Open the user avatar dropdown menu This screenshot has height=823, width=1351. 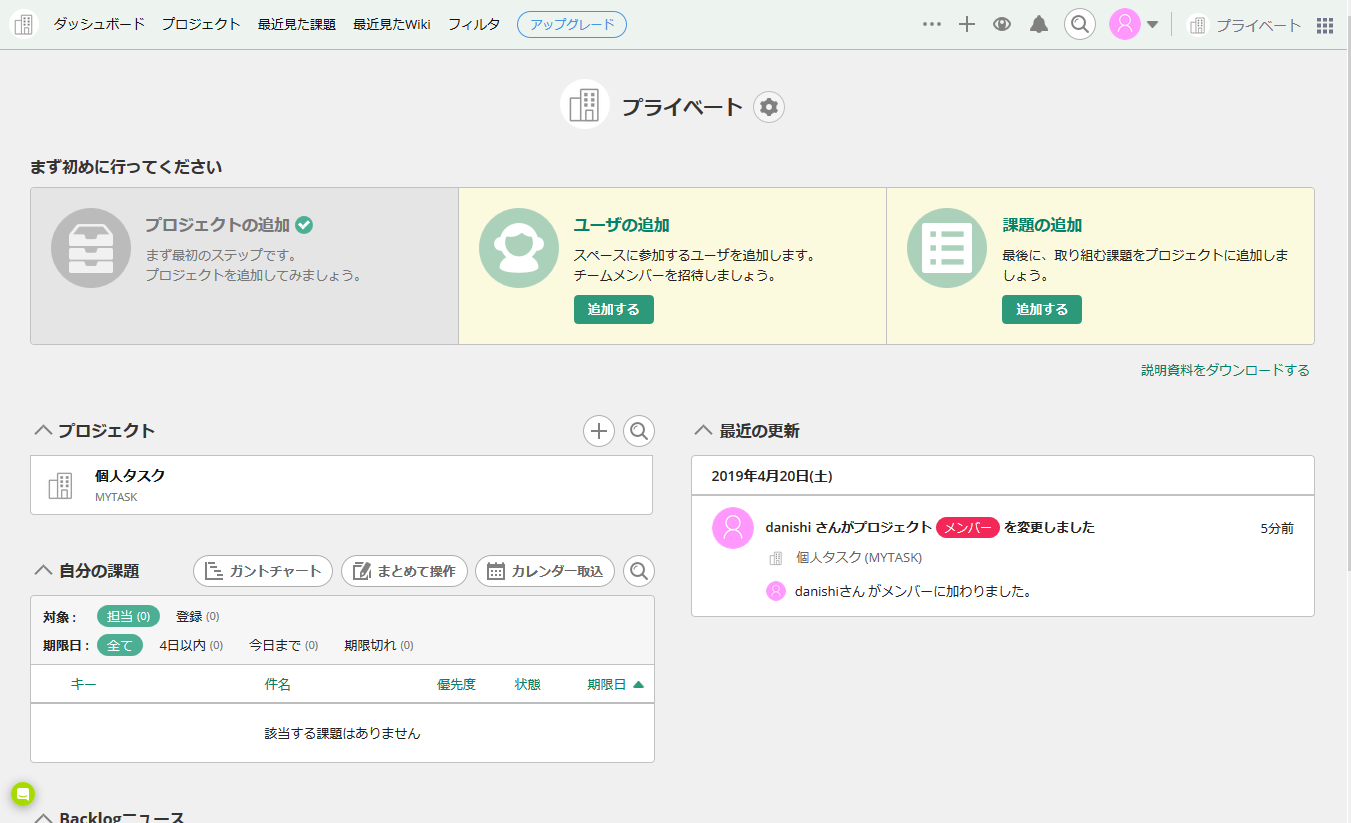click(1134, 25)
